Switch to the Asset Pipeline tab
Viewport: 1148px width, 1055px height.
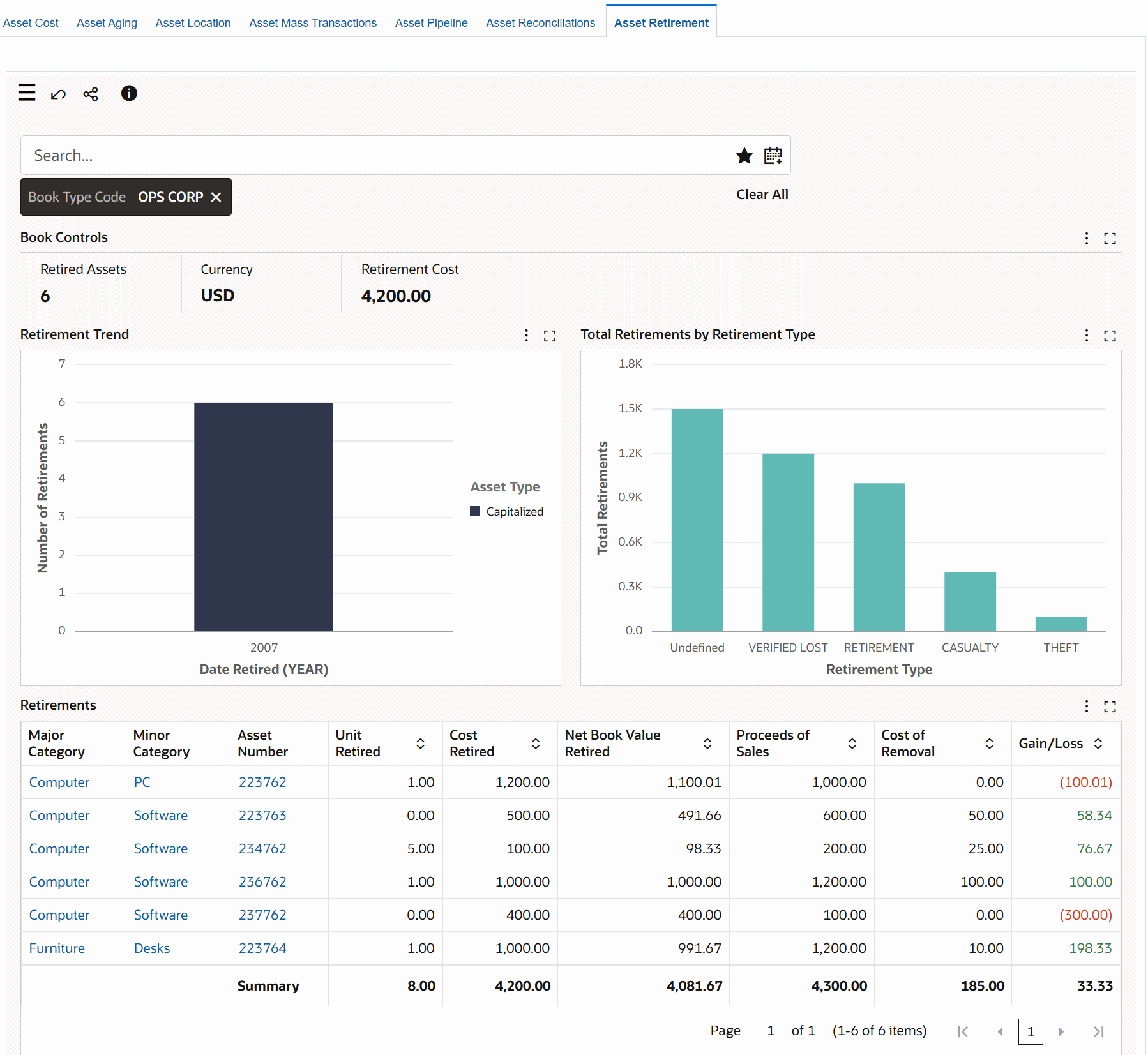[432, 23]
